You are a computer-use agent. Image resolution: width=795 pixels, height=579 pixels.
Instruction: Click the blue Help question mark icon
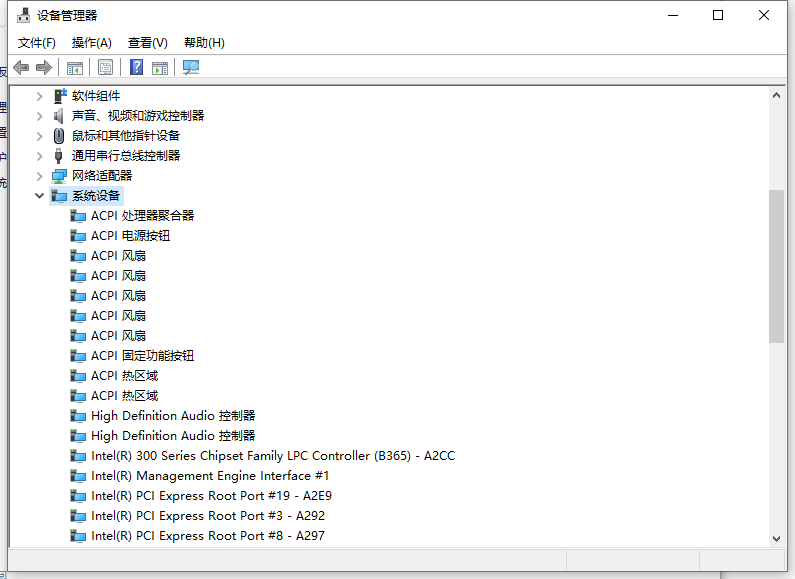pos(137,67)
